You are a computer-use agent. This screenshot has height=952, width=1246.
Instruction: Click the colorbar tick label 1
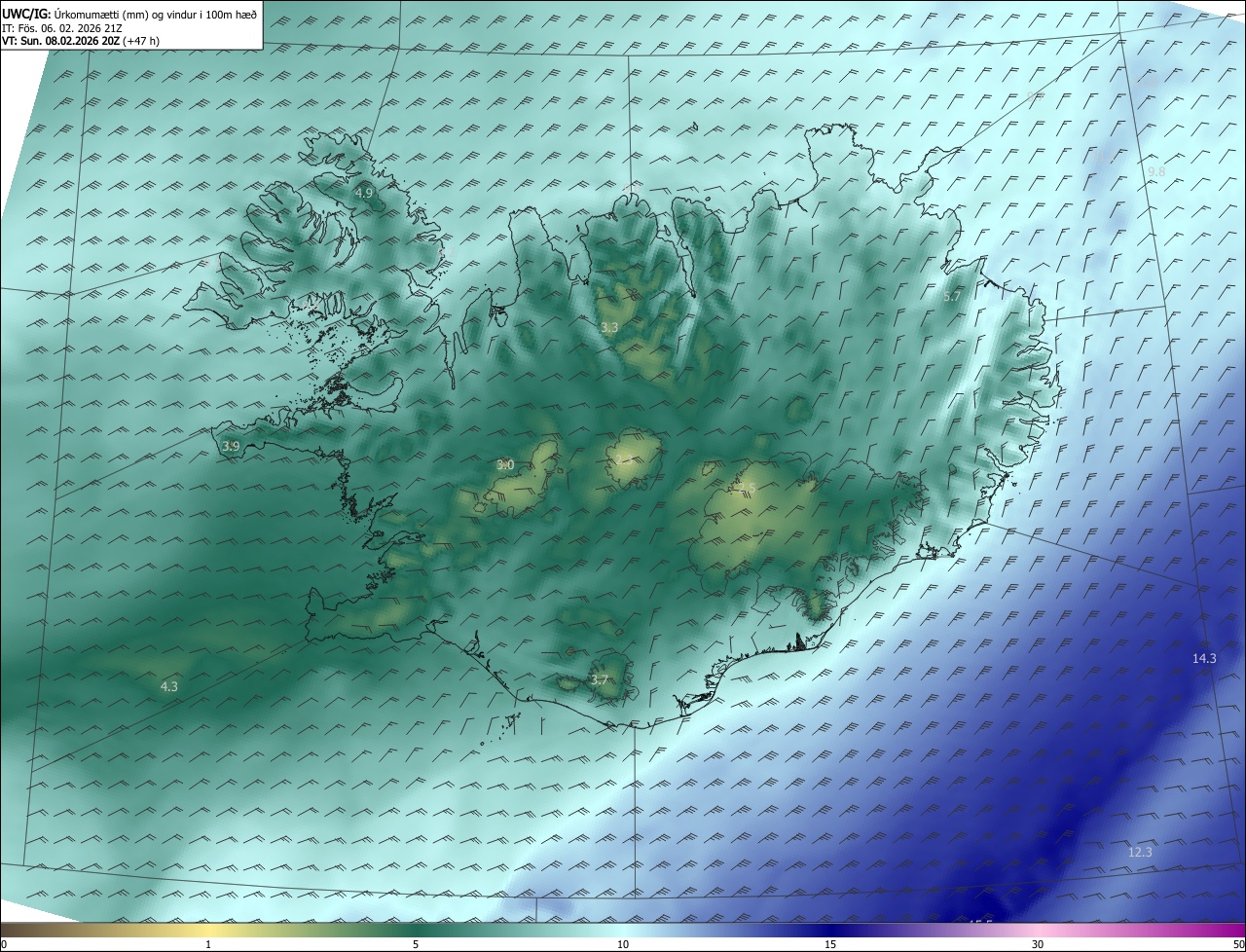pos(208,944)
